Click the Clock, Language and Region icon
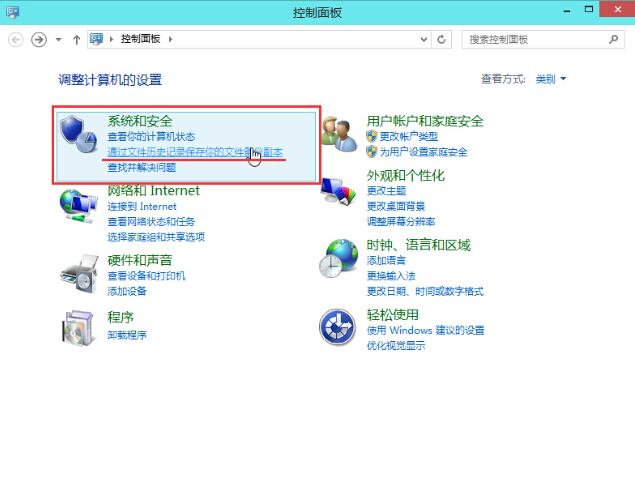Image resolution: width=635 pixels, height=477 pixels. [340, 260]
